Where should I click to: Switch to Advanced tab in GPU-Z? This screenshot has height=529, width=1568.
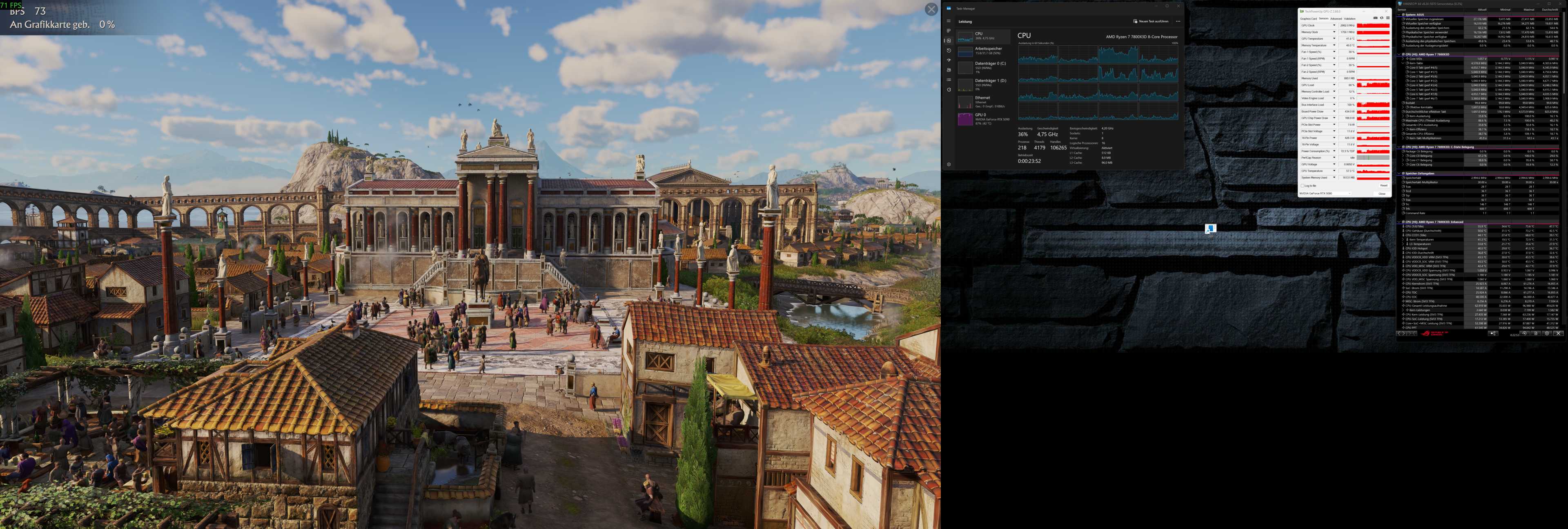(1336, 19)
